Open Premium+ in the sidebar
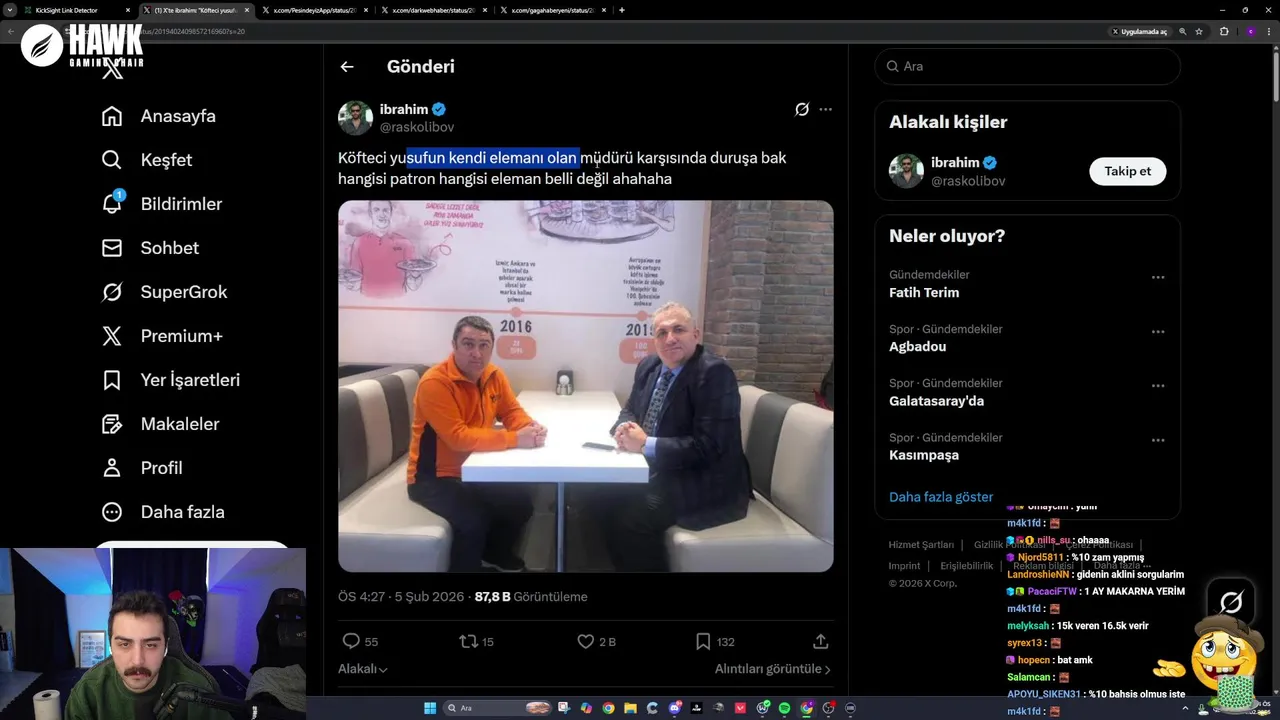This screenshot has height=720, width=1280. [x=162, y=336]
